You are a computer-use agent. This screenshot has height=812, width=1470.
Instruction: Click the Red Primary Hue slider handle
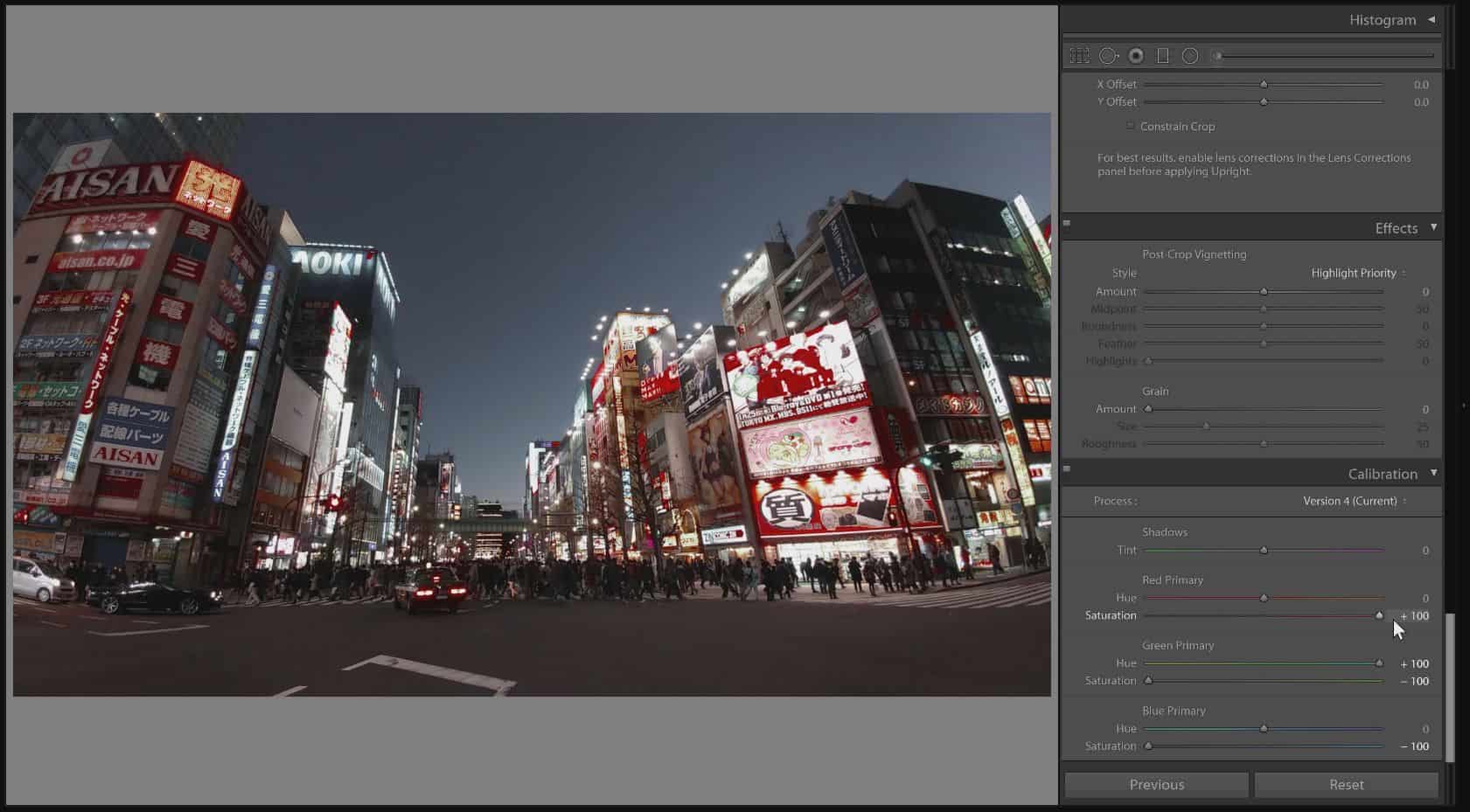(x=1264, y=599)
